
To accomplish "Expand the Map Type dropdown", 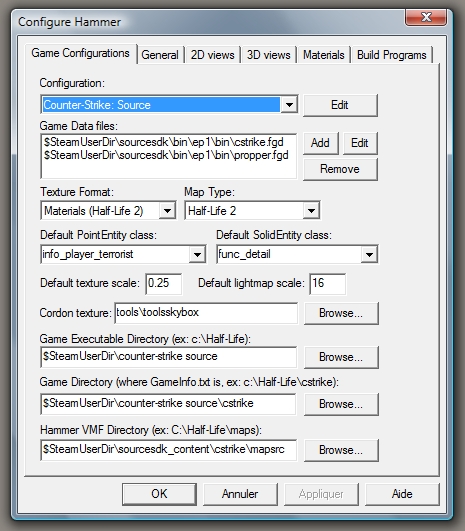I will coord(311,211).
